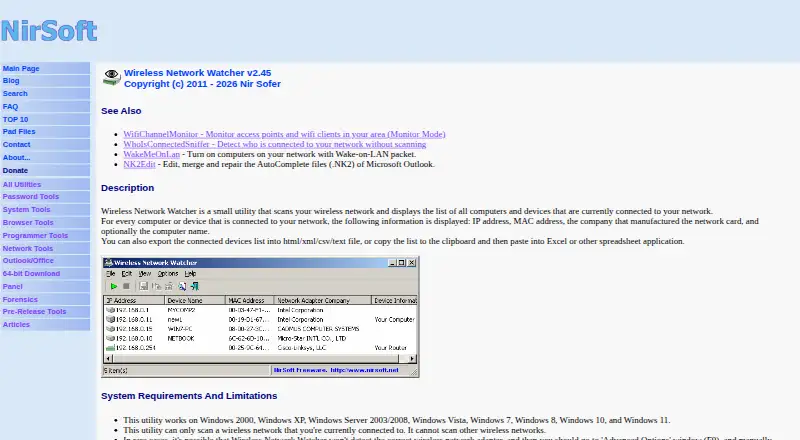This screenshot has height=440, width=800.
Task: Follow the WakeMeOnLan link
Action: pyautogui.click(x=152, y=154)
